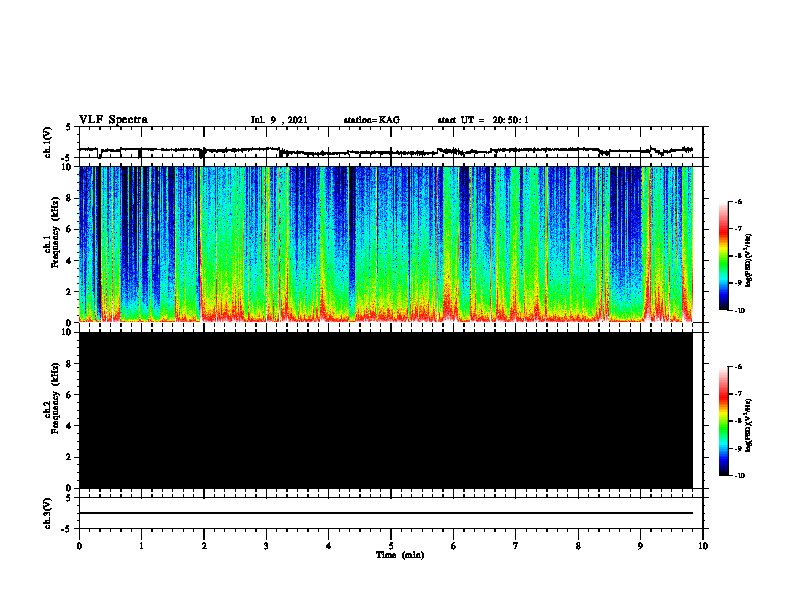Click time axis tick label "6"
The height and width of the screenshot is (612, 792).
[453, 546]
